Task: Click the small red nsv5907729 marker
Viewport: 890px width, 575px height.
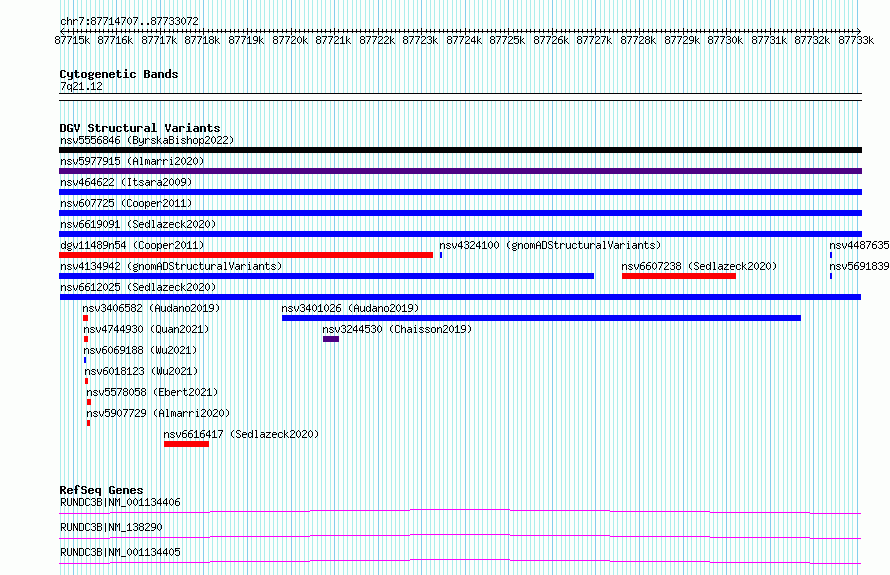Action: click(89, 423)
